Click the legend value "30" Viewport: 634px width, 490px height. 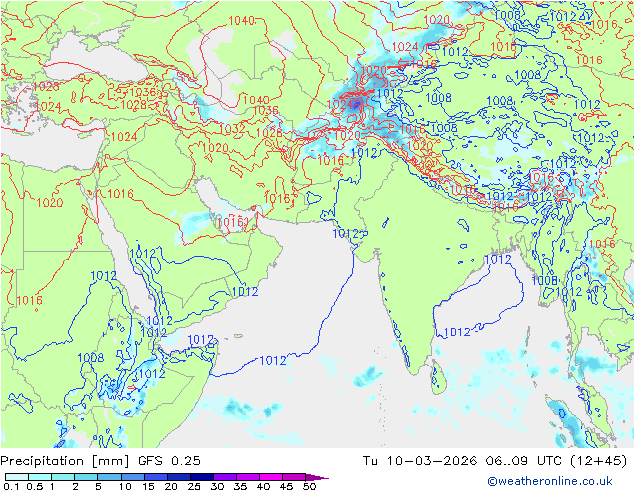(x=217, y=486)
